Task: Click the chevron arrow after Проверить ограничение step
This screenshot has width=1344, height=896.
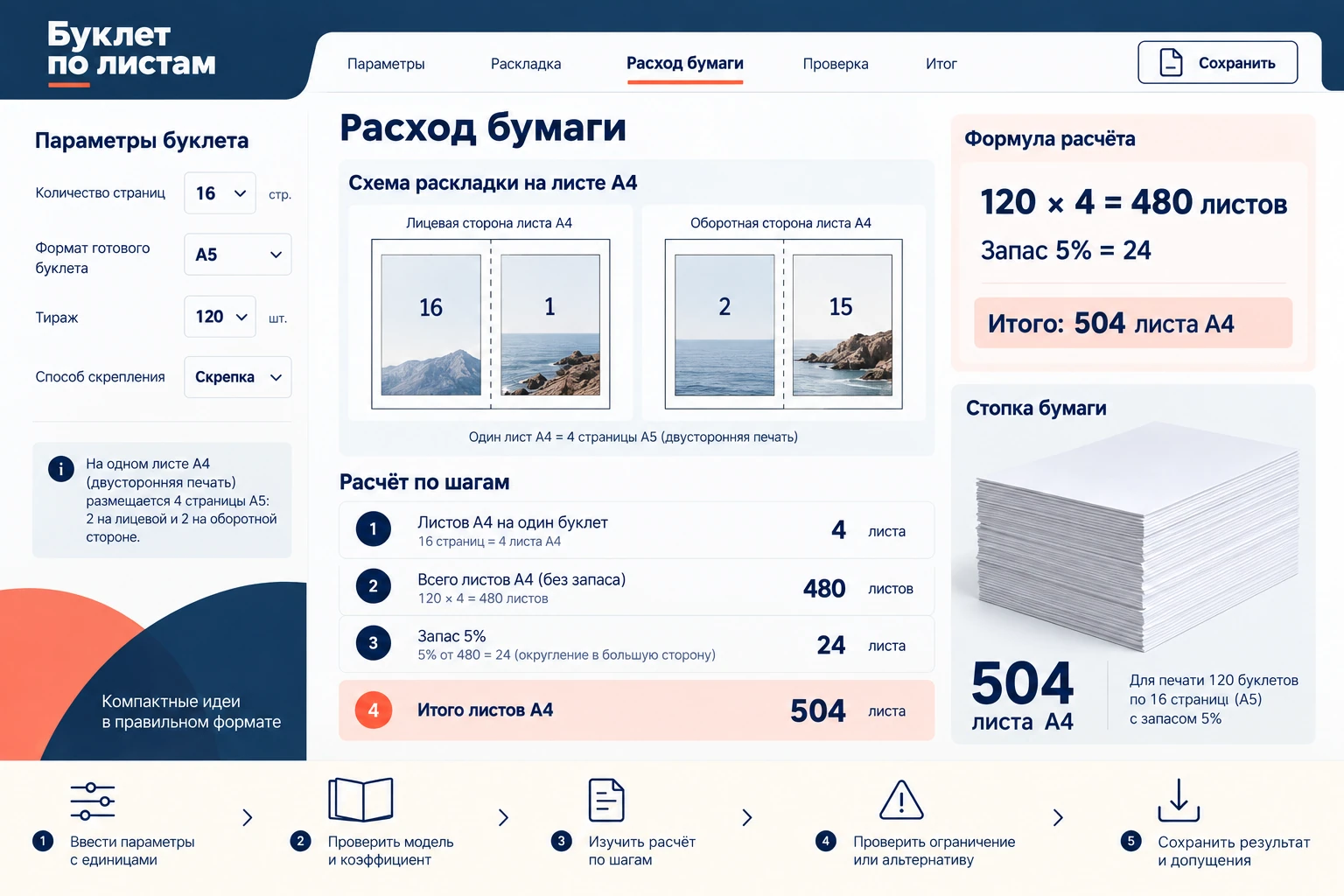Action: point(1058,817)
